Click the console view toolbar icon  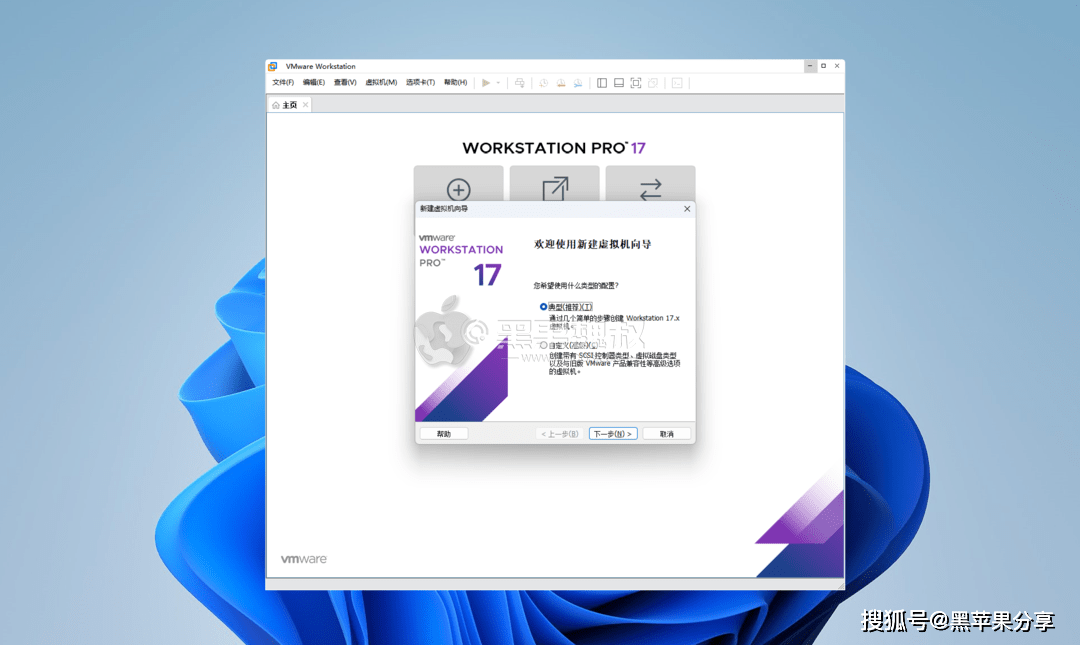(677, 83)
